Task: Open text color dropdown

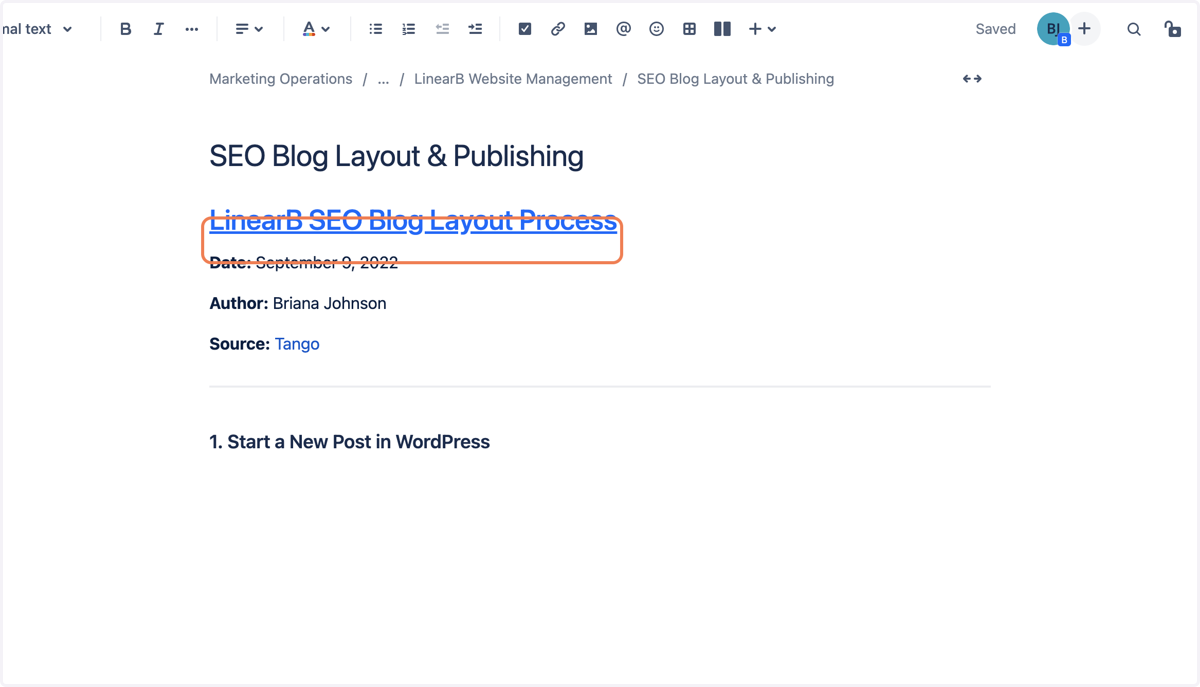Action: coord(316,29)
